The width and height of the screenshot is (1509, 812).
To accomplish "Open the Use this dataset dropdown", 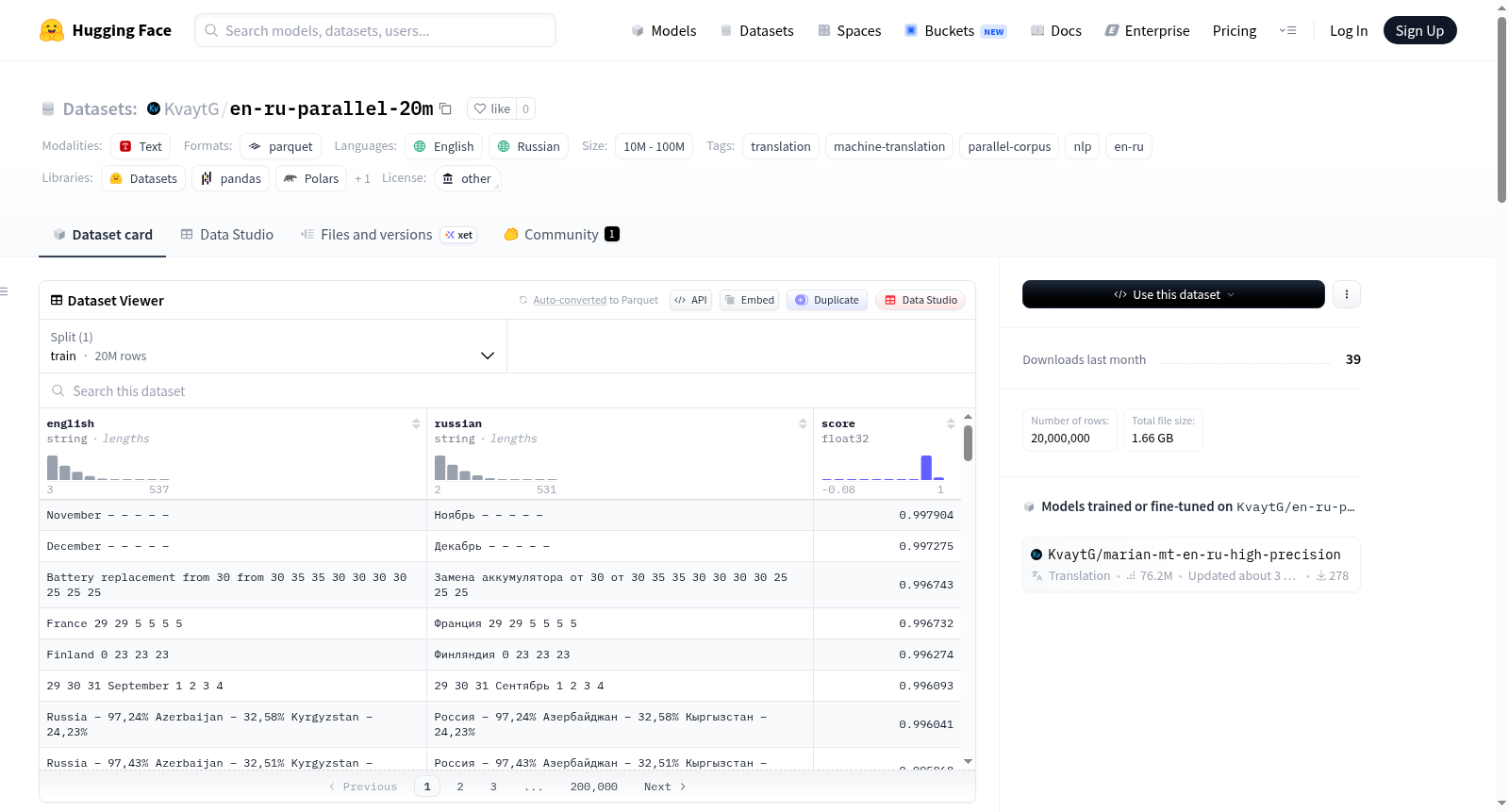I will (1173, 294).
